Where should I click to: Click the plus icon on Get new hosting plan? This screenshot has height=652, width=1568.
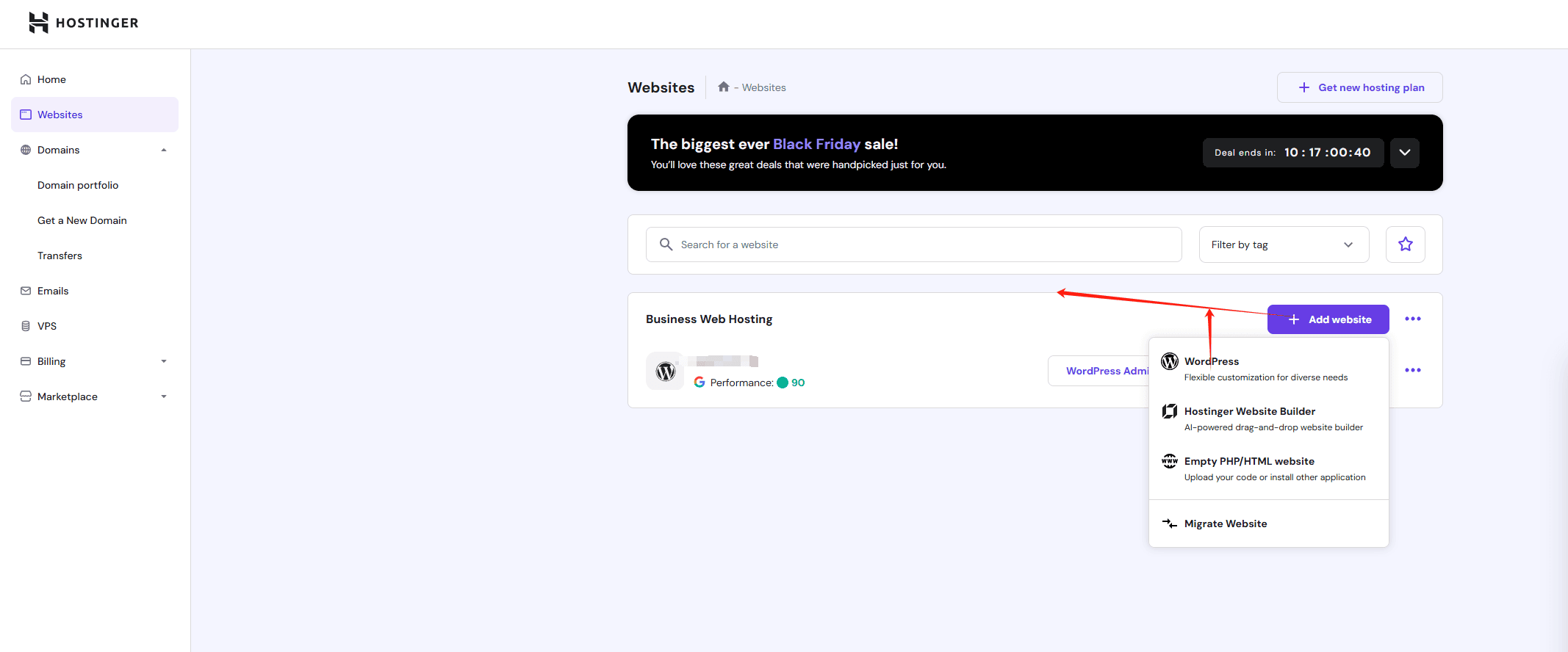pyautogui.click(x=1304, y=87)
